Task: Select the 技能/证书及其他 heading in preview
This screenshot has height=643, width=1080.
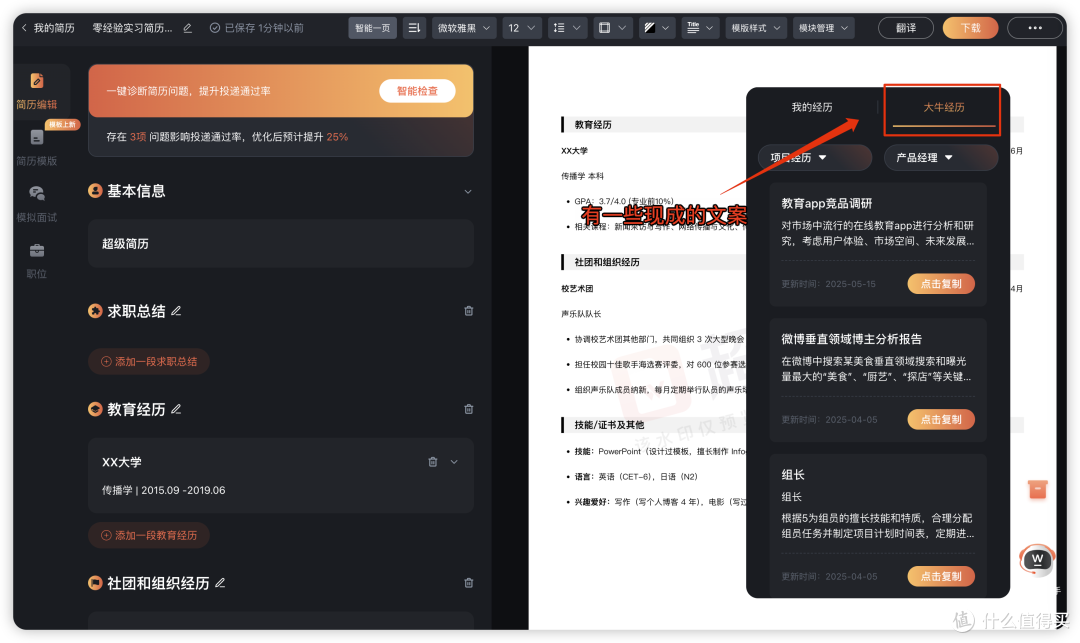Action: pyautogui.click(x=610, y=425)
